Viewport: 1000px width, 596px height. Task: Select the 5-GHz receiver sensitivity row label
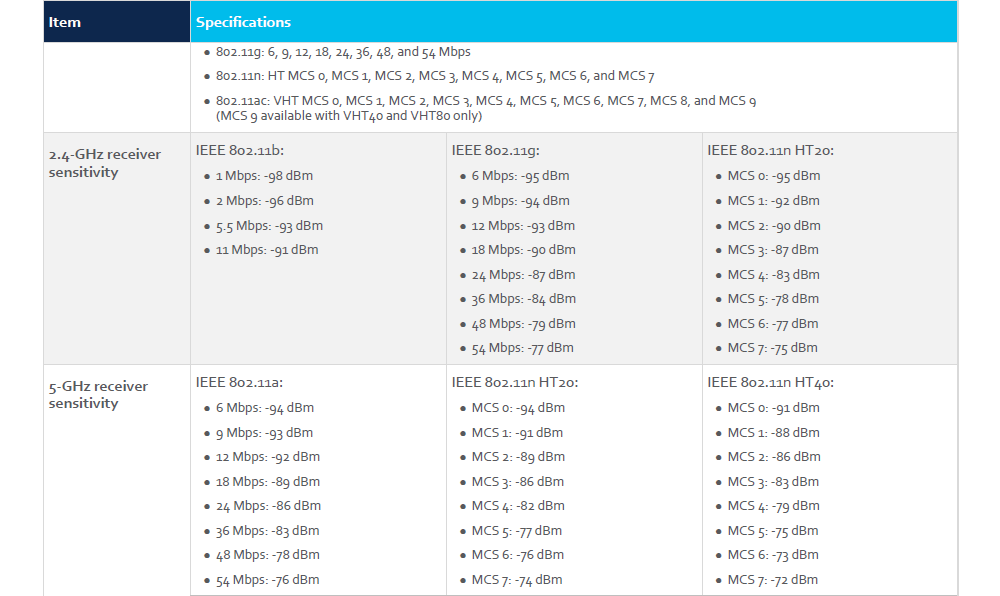pos(98,395)
